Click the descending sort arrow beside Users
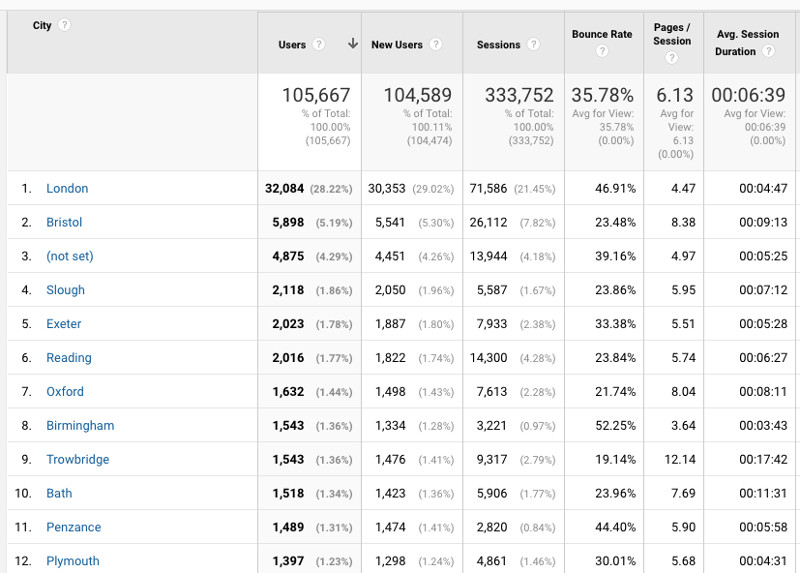Viewport: 800px width, 573px height. (352, 44)
